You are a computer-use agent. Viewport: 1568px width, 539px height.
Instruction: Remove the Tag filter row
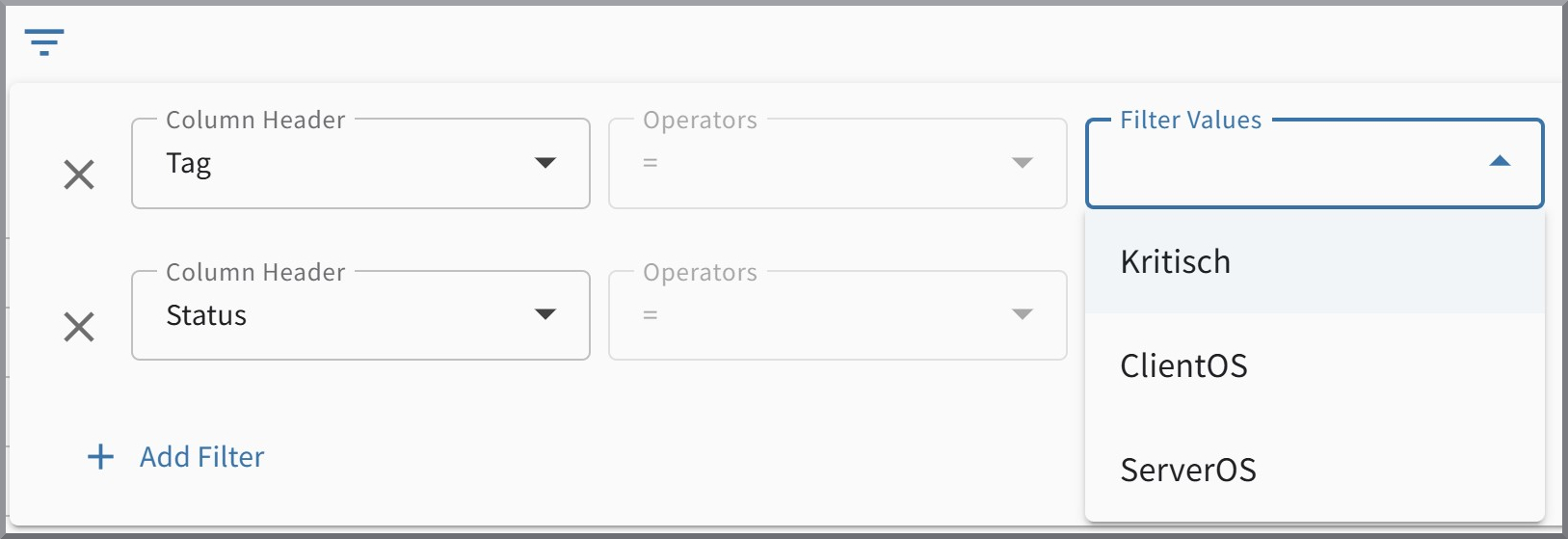coord(79,175)
